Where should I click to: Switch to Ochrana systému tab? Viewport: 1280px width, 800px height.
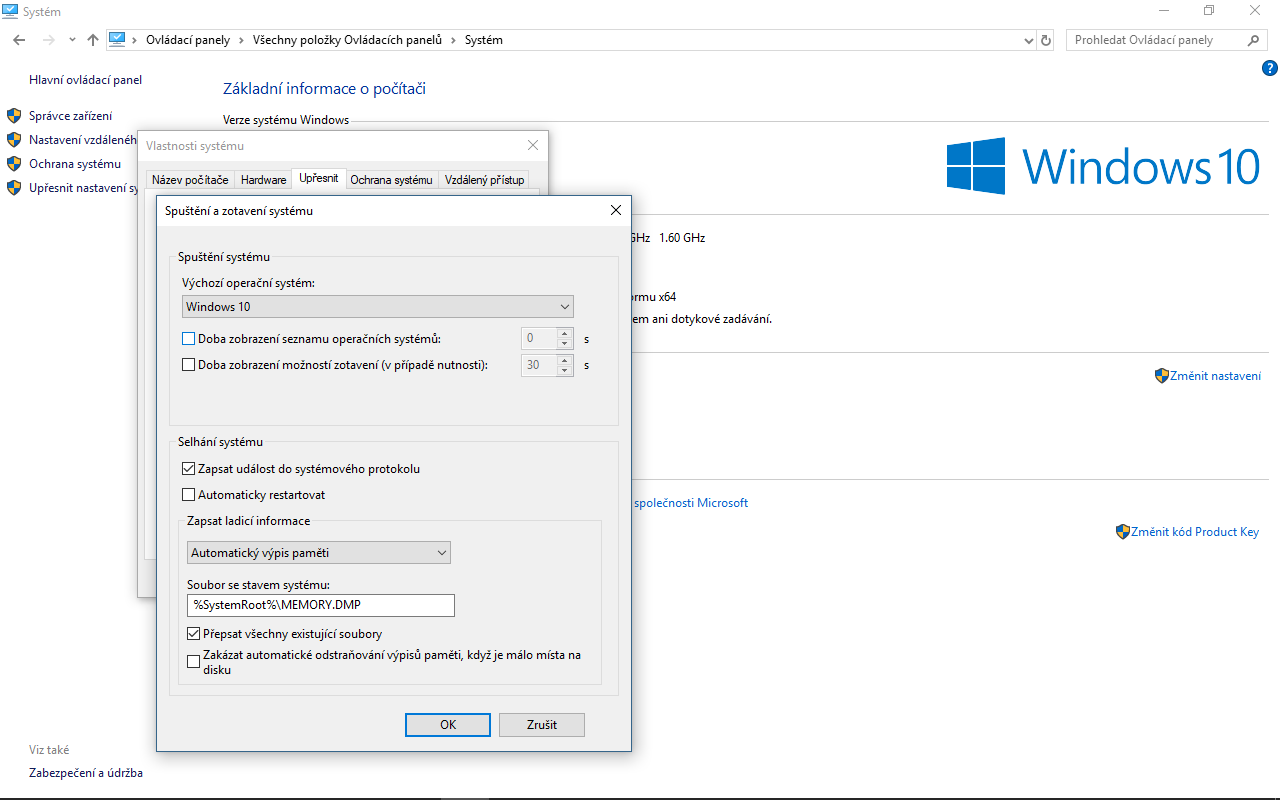(391, 180)
